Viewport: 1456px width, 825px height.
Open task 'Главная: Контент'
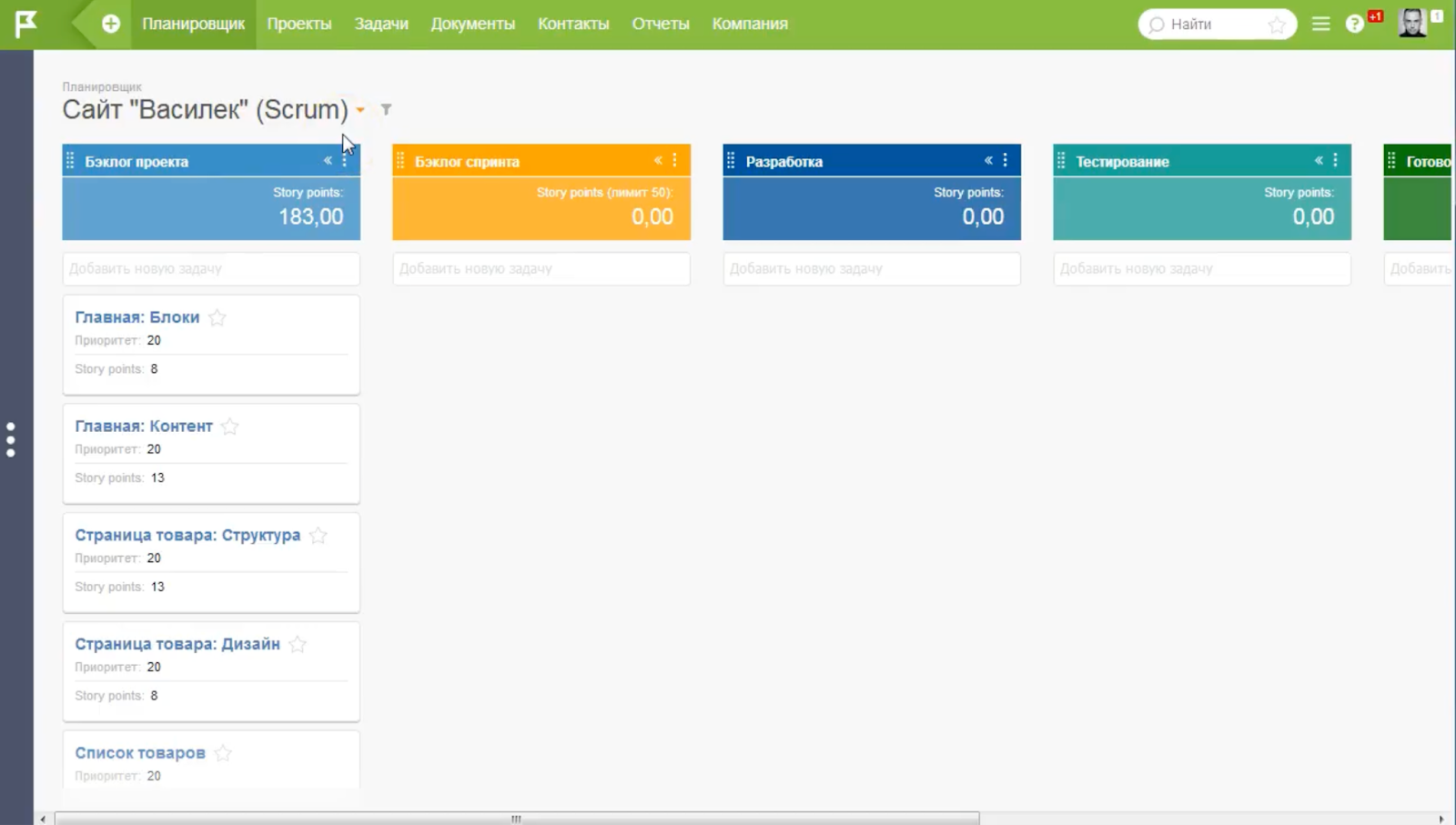144,427
